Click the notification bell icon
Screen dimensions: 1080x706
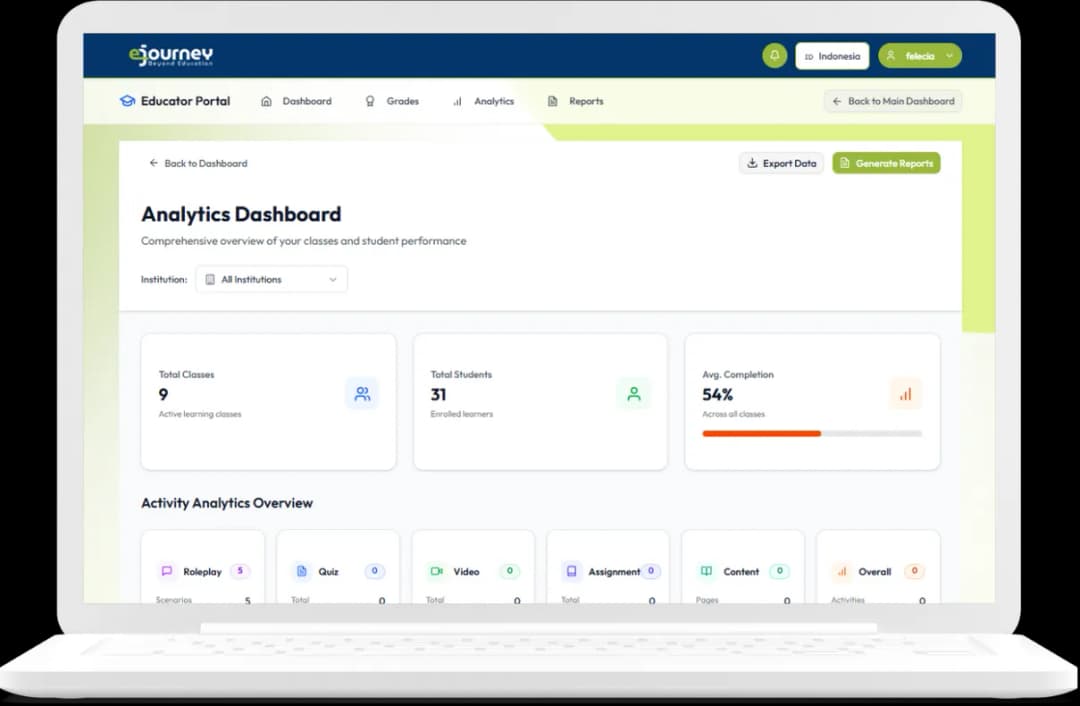click(x=774, y=56)
